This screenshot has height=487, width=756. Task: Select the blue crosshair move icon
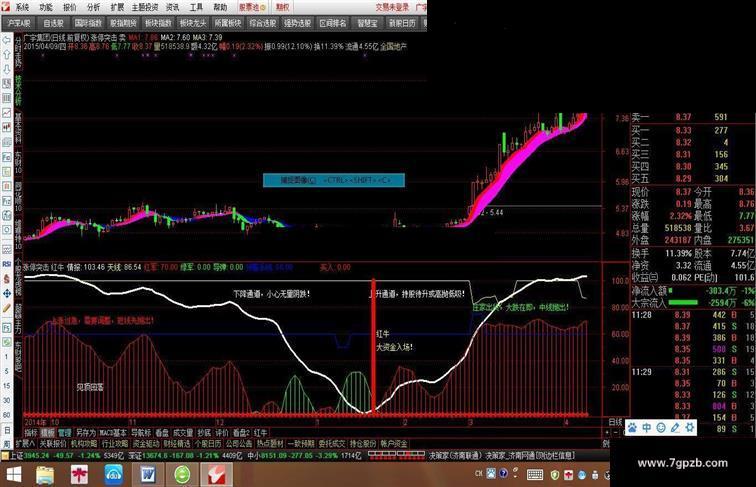(x=7, y=293)
